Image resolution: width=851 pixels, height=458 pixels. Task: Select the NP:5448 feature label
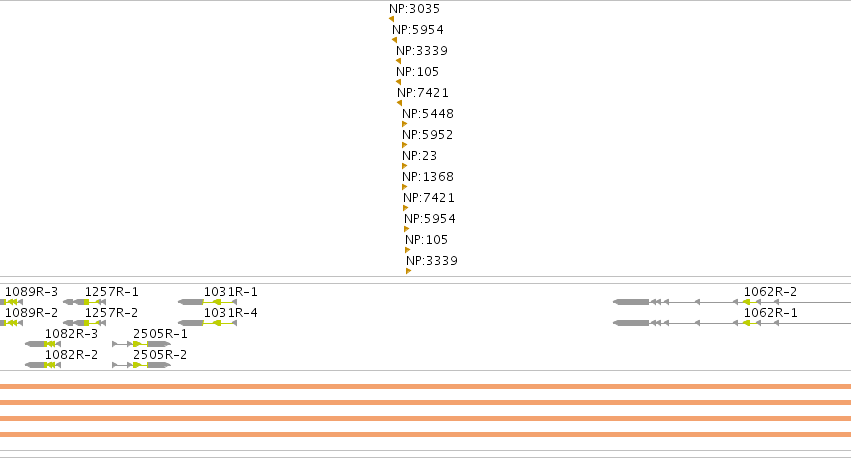tap(428, 113)
